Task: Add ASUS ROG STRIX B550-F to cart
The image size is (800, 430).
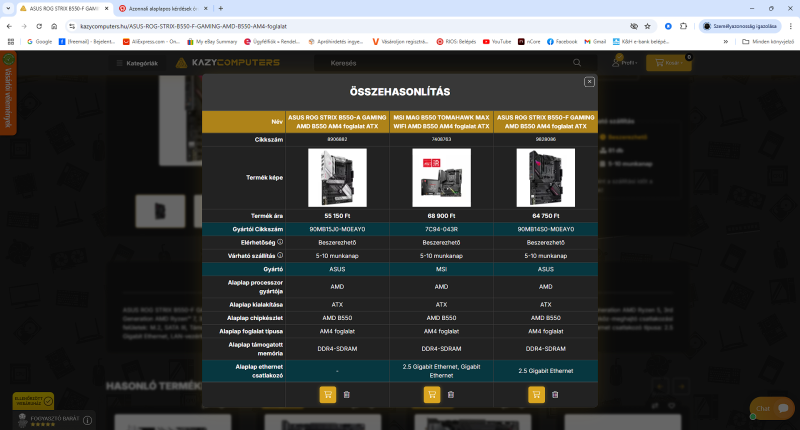Action: tap(536, 394)
